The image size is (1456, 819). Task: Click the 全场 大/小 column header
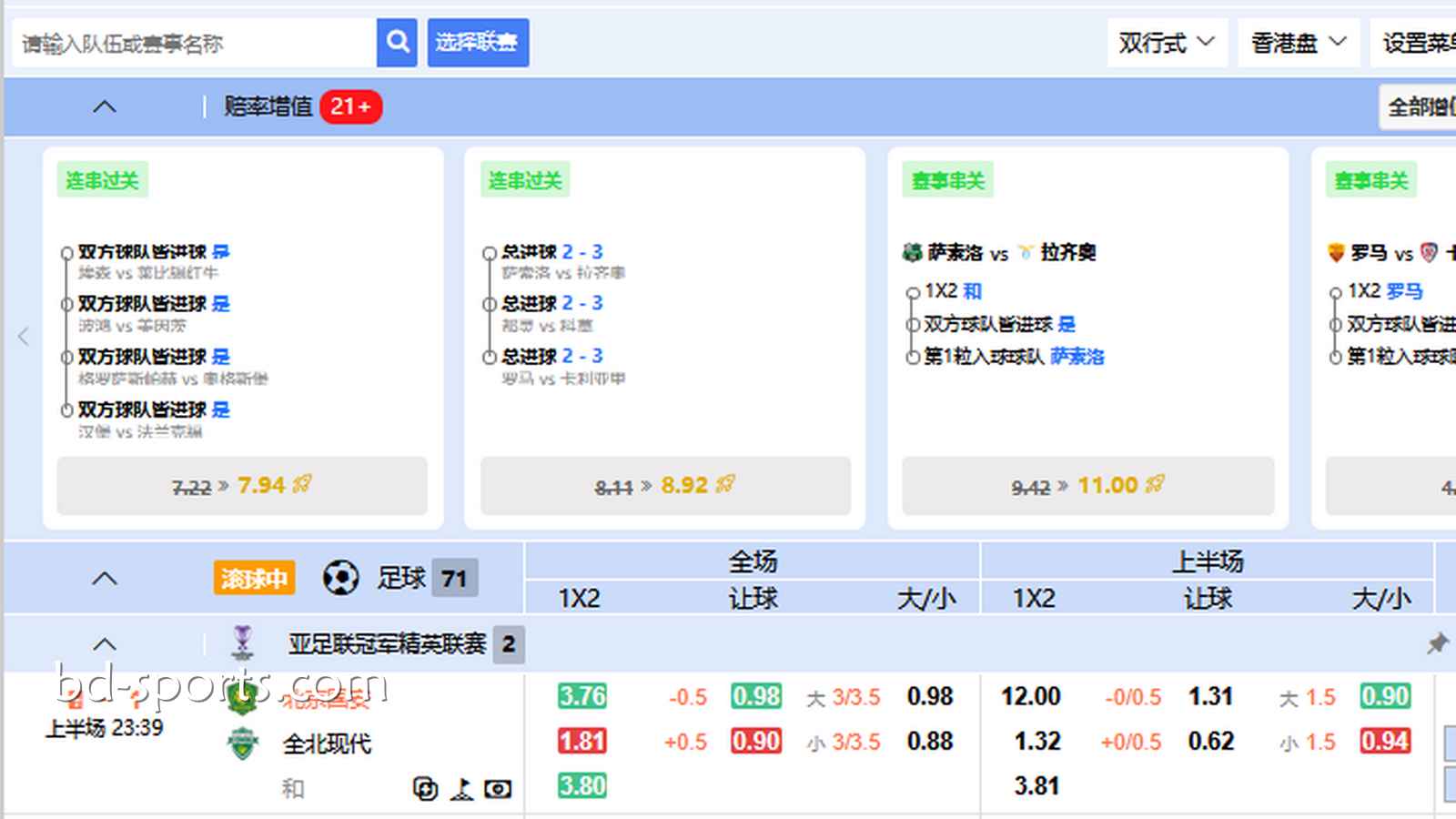tap(926, 598)
